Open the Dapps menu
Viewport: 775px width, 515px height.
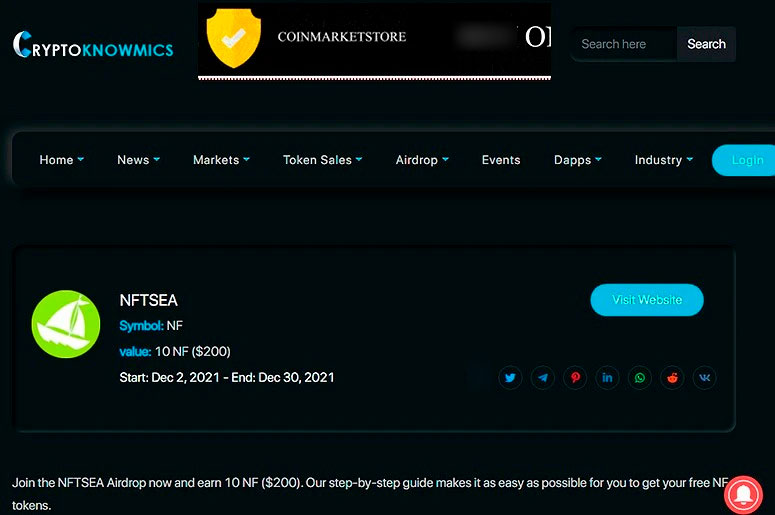tap(578, 160)
